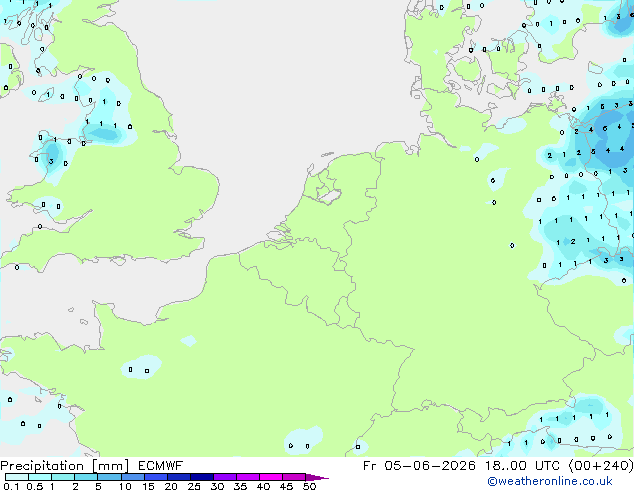
Task: Click the '20' legend value
Action: (171, 486)
